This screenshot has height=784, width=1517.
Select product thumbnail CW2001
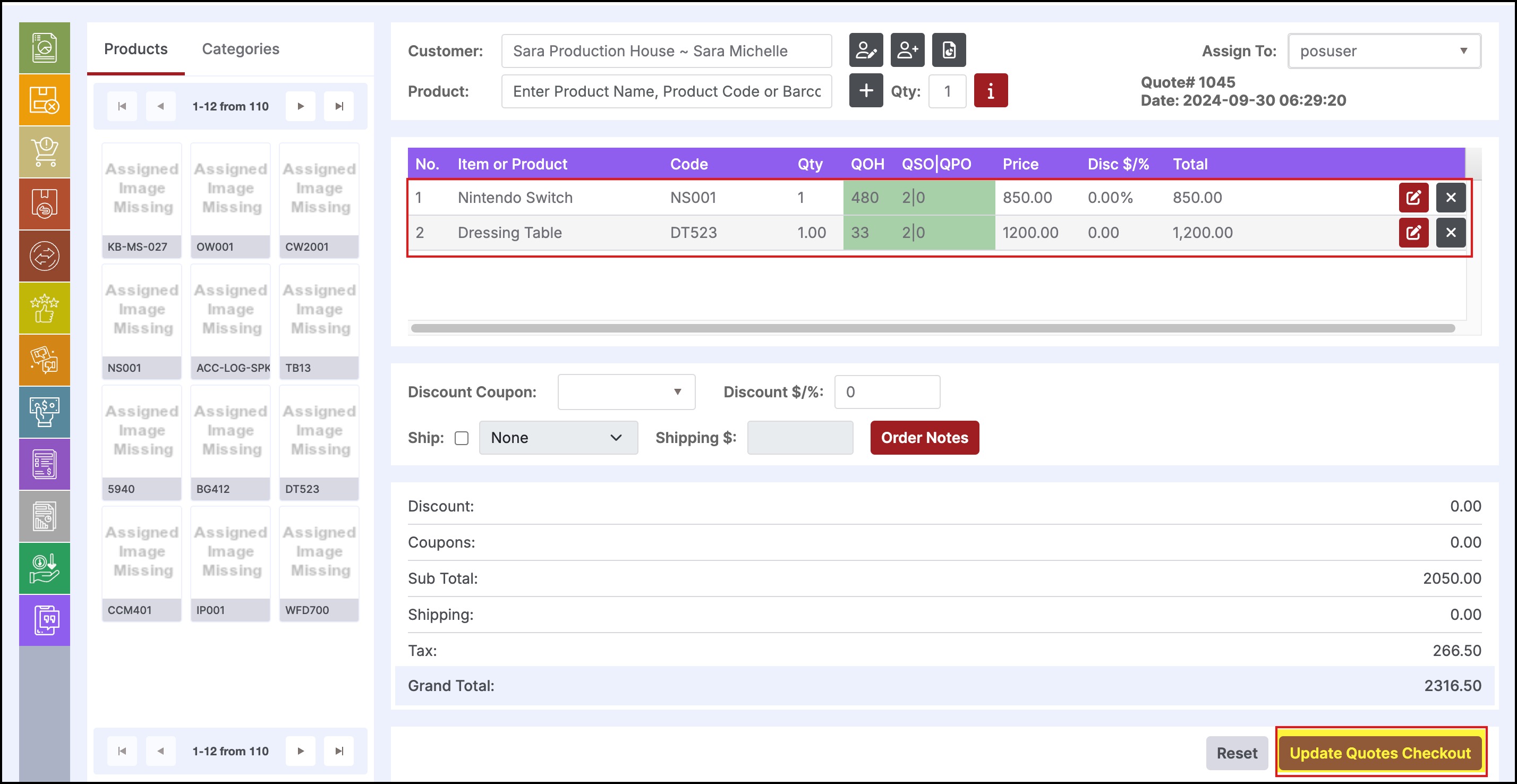pyautogui.click(x=319, y=200)
